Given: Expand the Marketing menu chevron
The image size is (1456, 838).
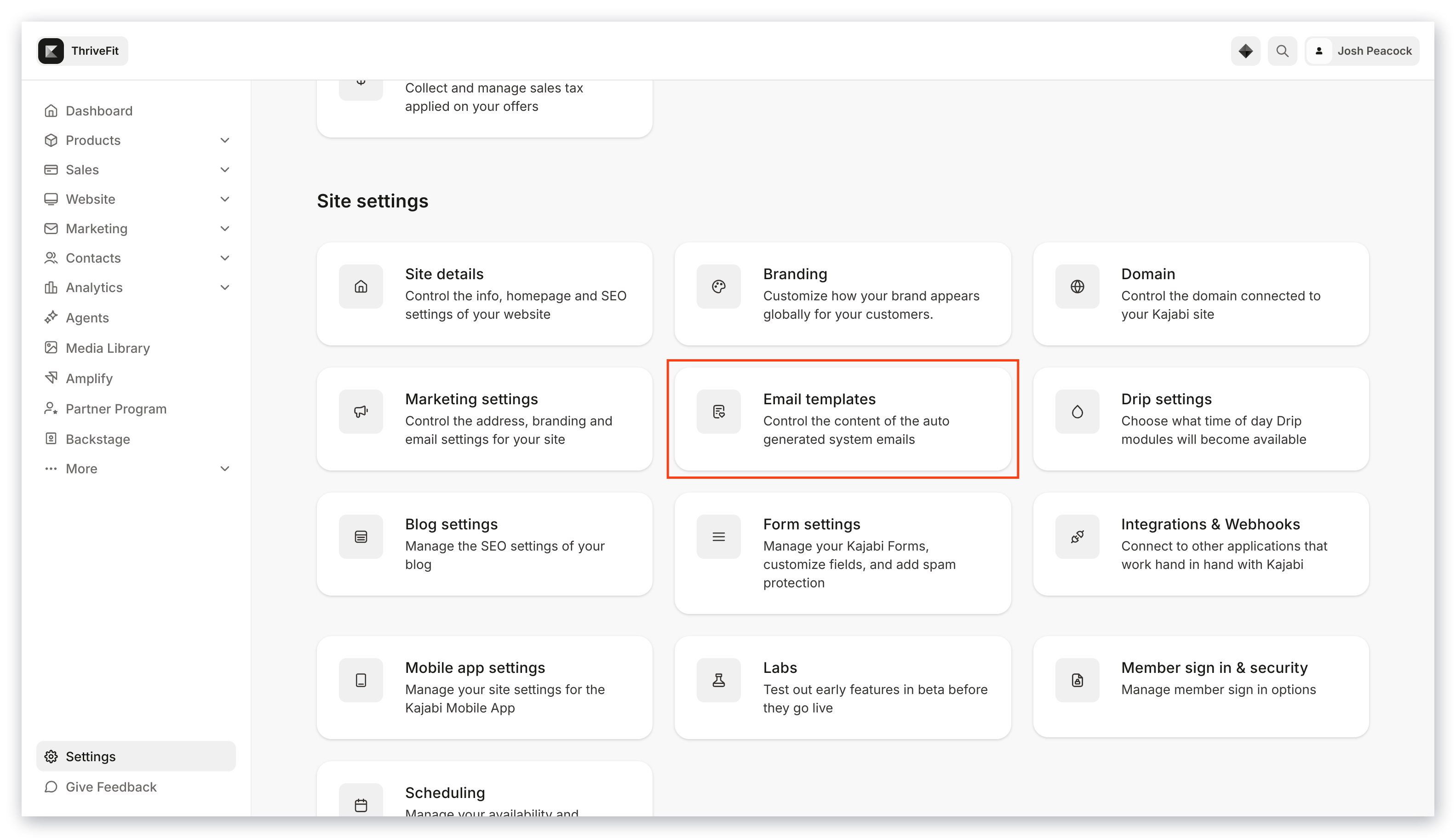Looking at the screenshot, I should (224, 228).
